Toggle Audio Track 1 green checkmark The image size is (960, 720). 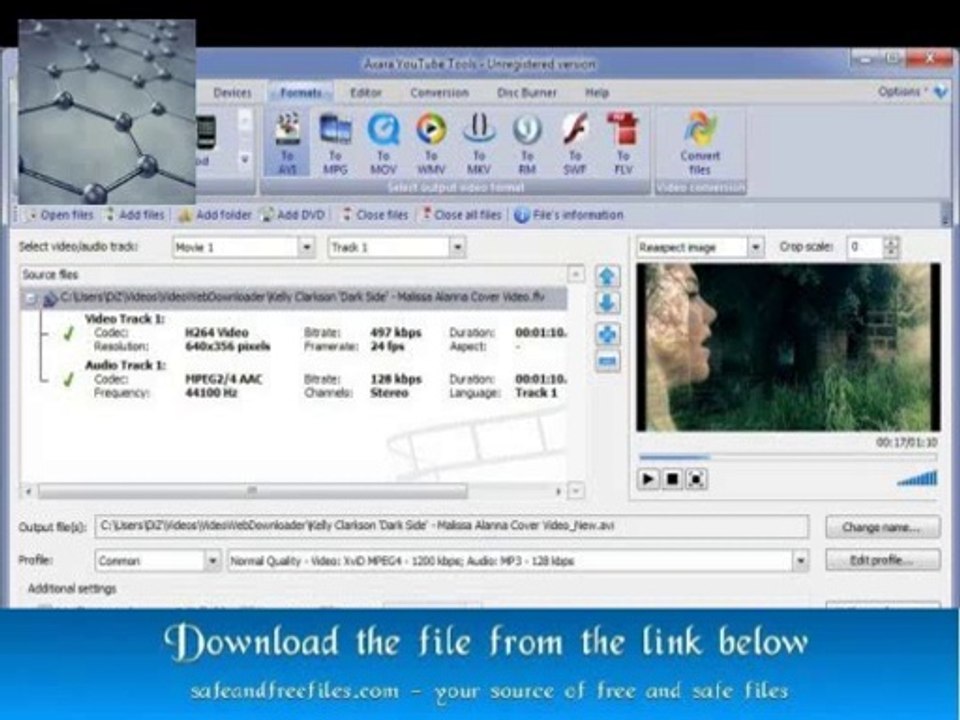point(69,380)
